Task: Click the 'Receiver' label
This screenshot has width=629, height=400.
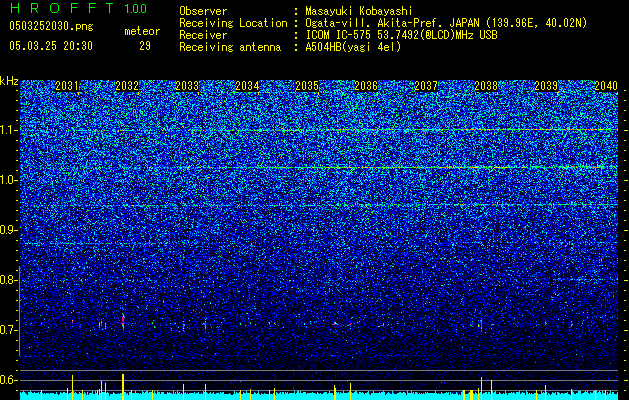Action: [x=203, y=35]
